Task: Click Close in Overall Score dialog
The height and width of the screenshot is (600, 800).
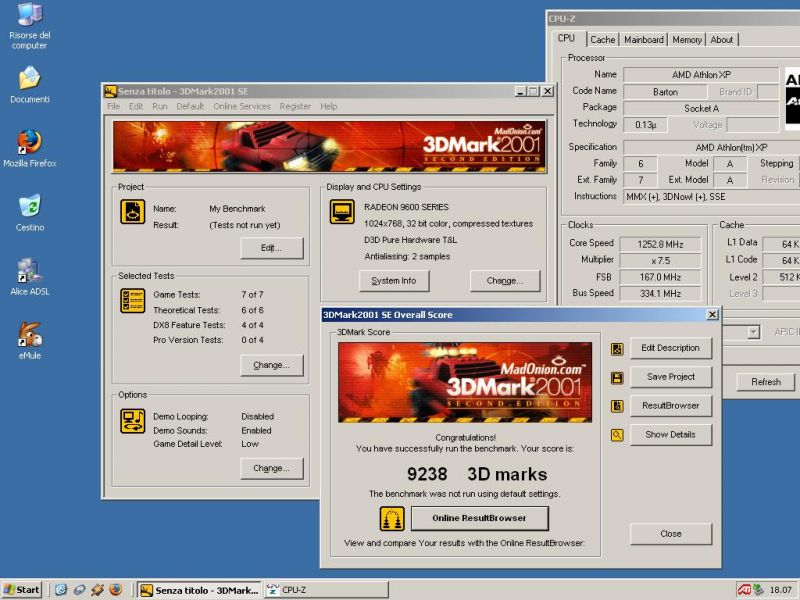Action: tap(670, 534)
